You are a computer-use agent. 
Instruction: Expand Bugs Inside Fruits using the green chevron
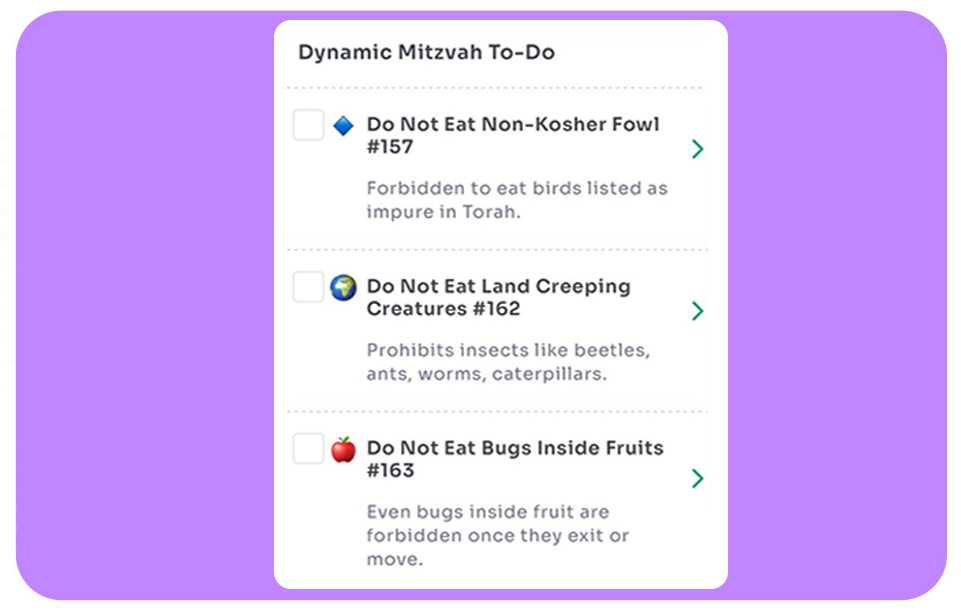[697, 479]
